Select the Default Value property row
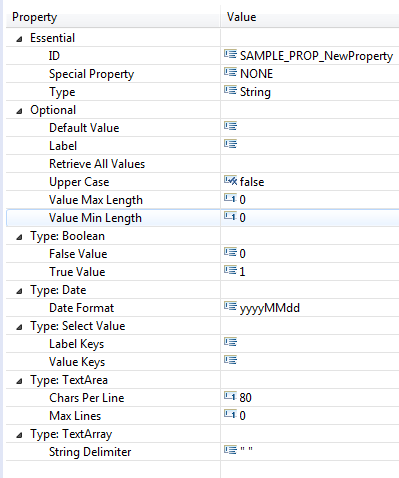The height and width of the screenshot is (478, 399). pyautogui.click(x=202, y=128)
